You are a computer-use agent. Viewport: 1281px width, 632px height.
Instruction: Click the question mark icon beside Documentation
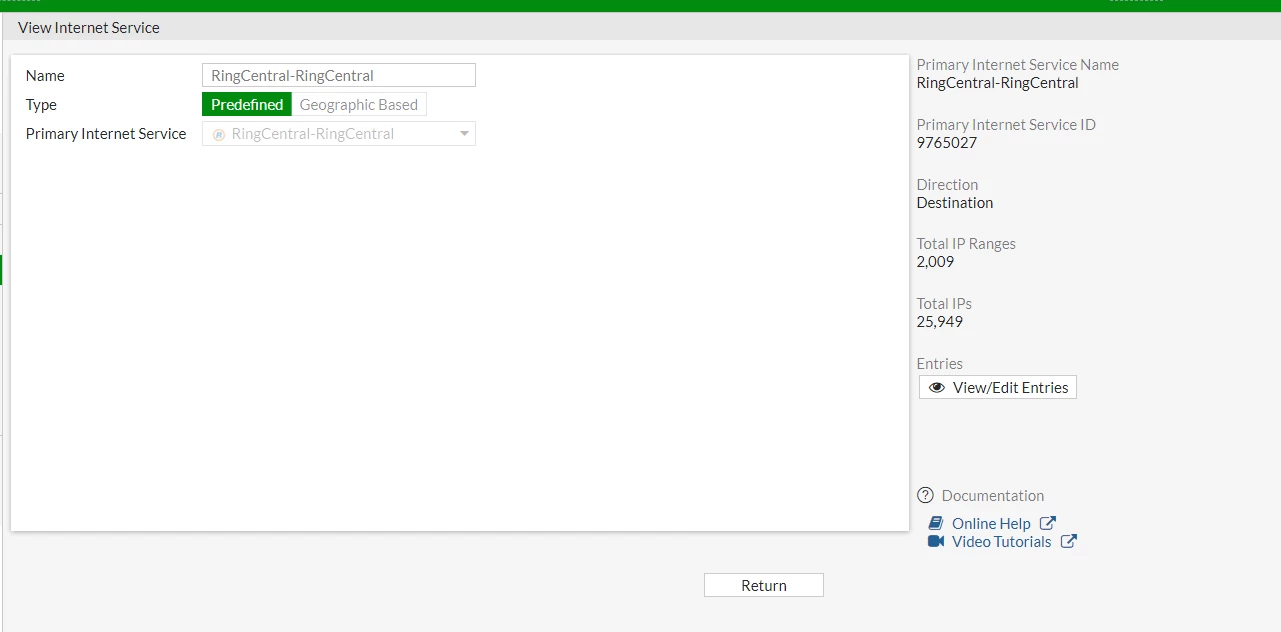point(925,495)
